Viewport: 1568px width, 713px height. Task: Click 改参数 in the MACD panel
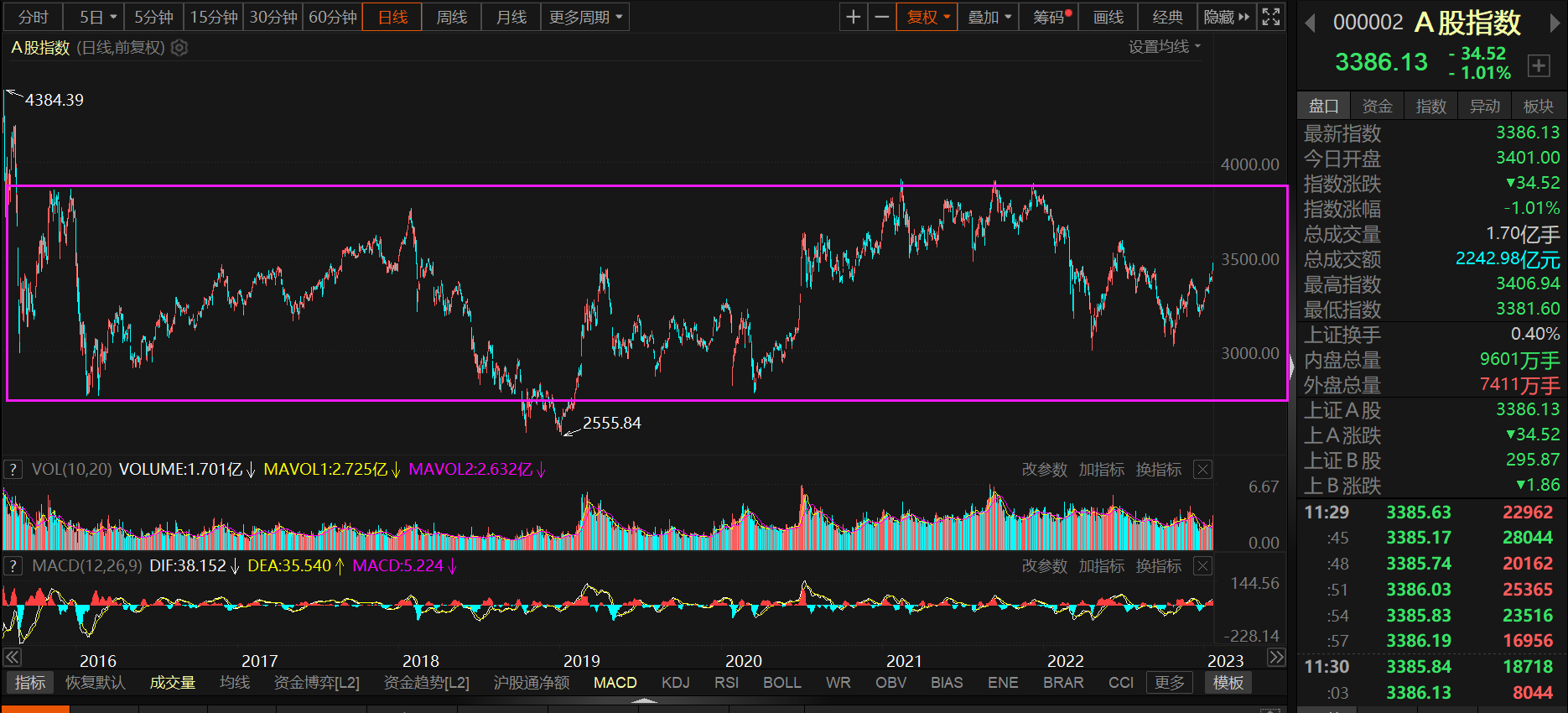[x=1044, y=566]
